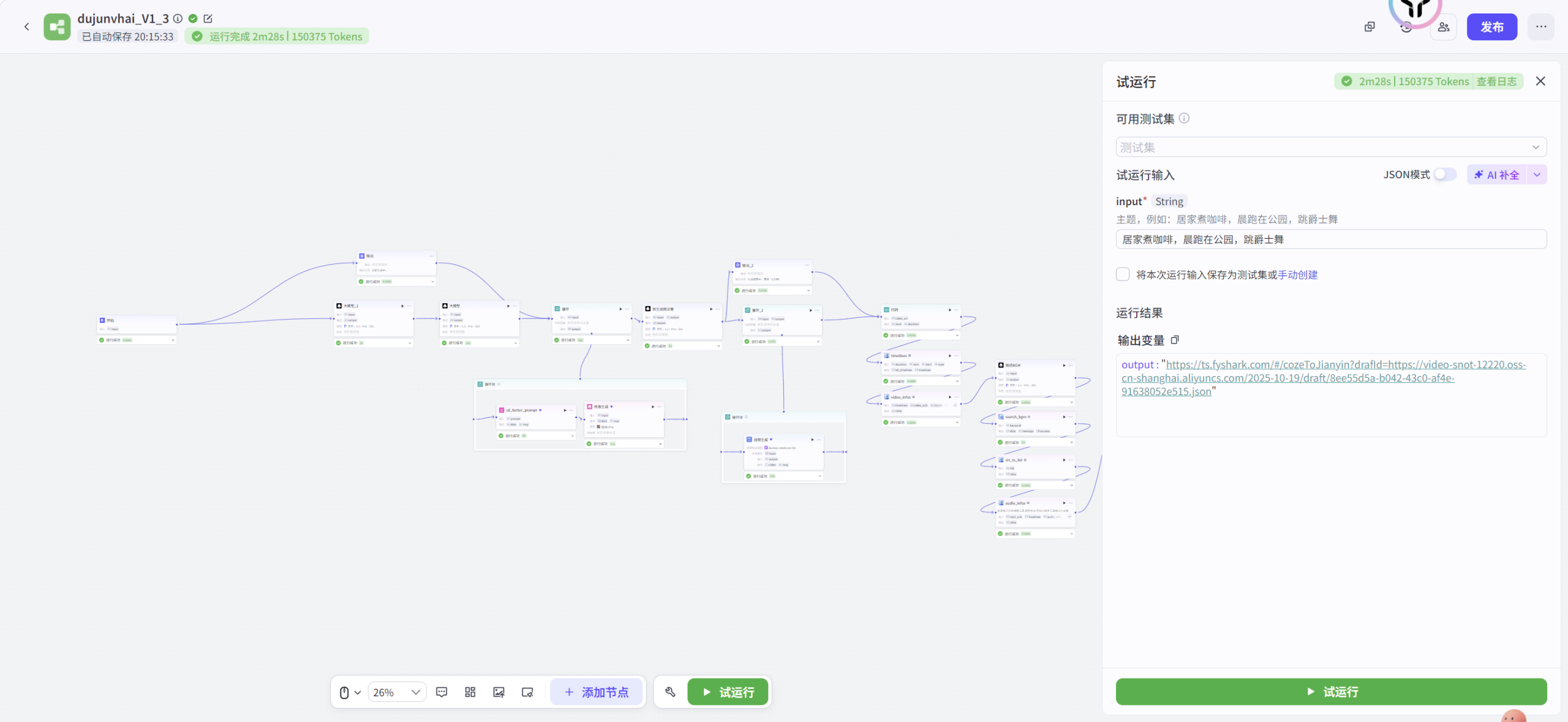
Task: Click 添加节点 add node button
Action: coord(597,692)
